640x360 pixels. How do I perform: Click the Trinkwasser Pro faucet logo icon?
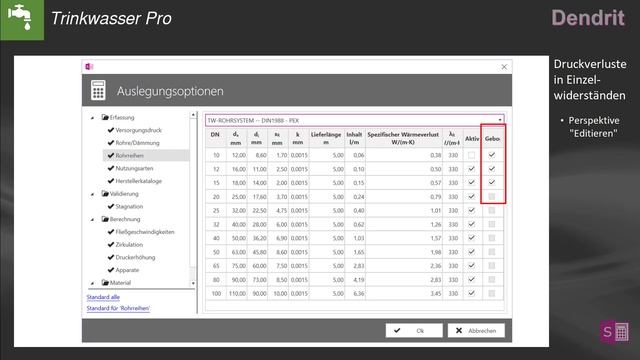22,19
